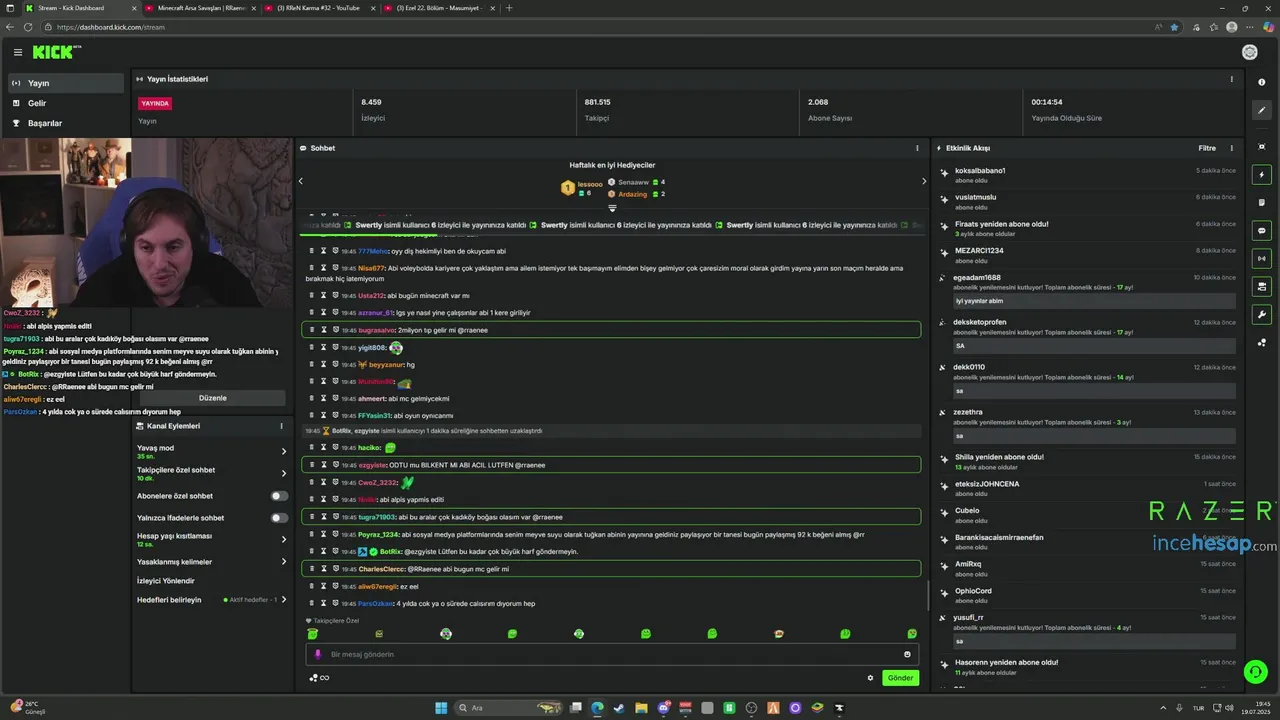Viewport: 1280px width, 720px height.
Task: Toggle Yalnızca ifadelerle sohbet switch
Action: 279,518
